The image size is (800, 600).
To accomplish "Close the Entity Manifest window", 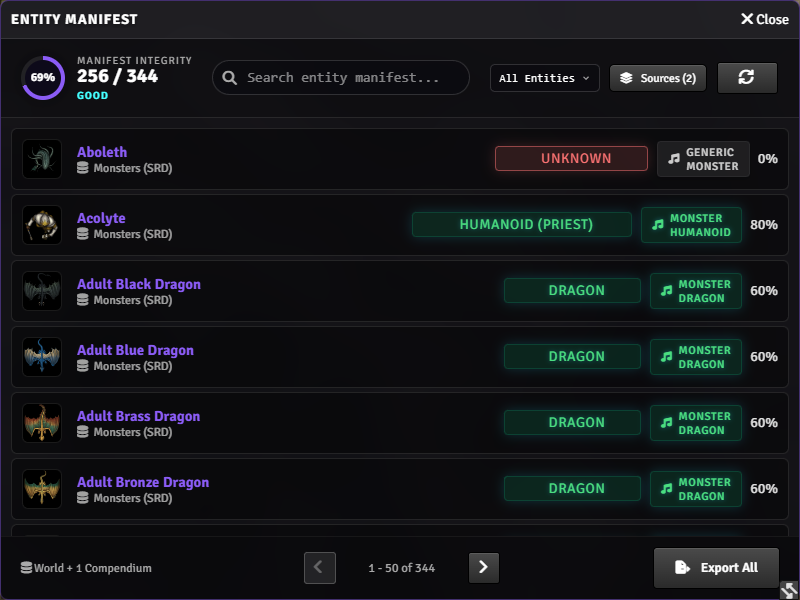I will (764, 19).
